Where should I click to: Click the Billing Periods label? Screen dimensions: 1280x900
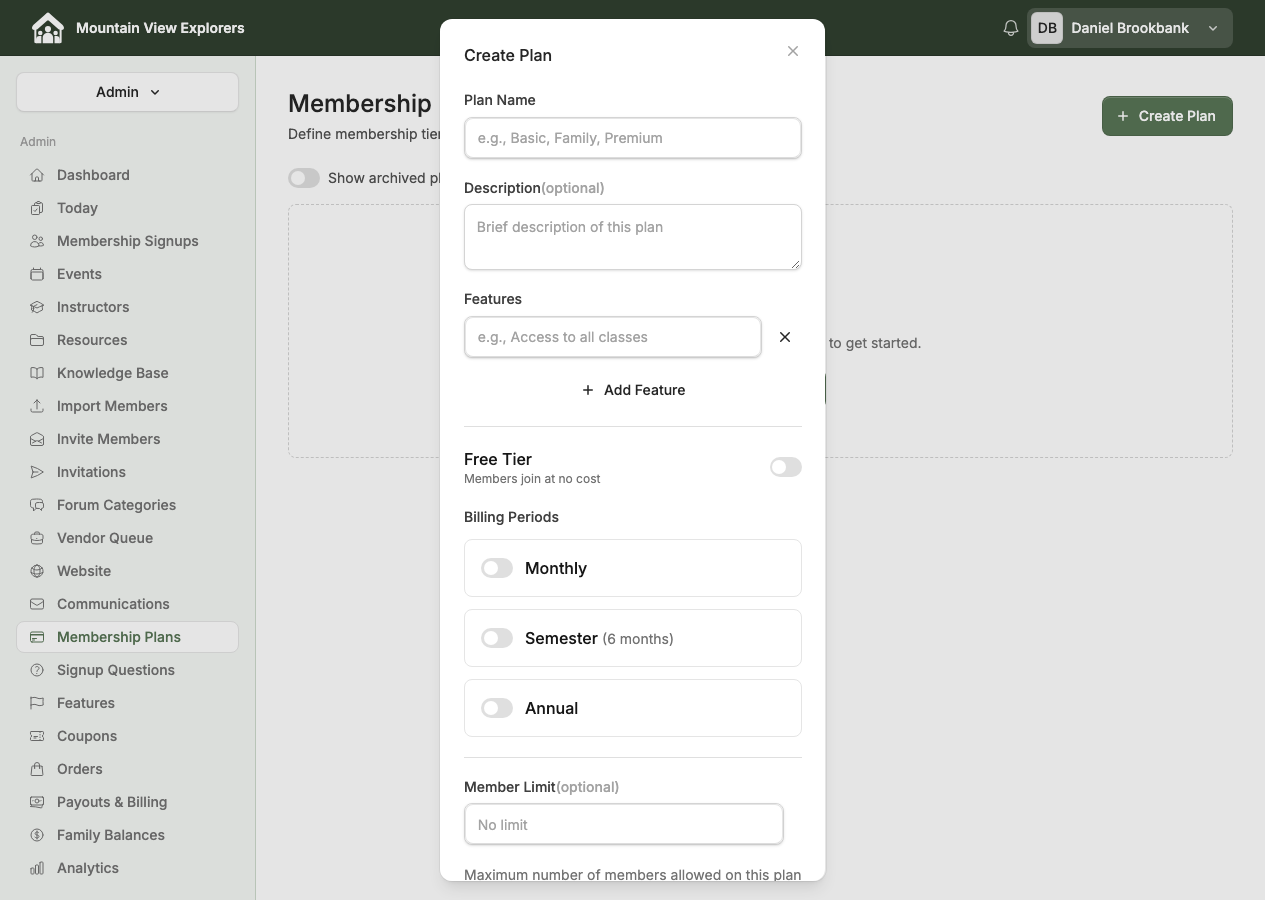[511, 517]
